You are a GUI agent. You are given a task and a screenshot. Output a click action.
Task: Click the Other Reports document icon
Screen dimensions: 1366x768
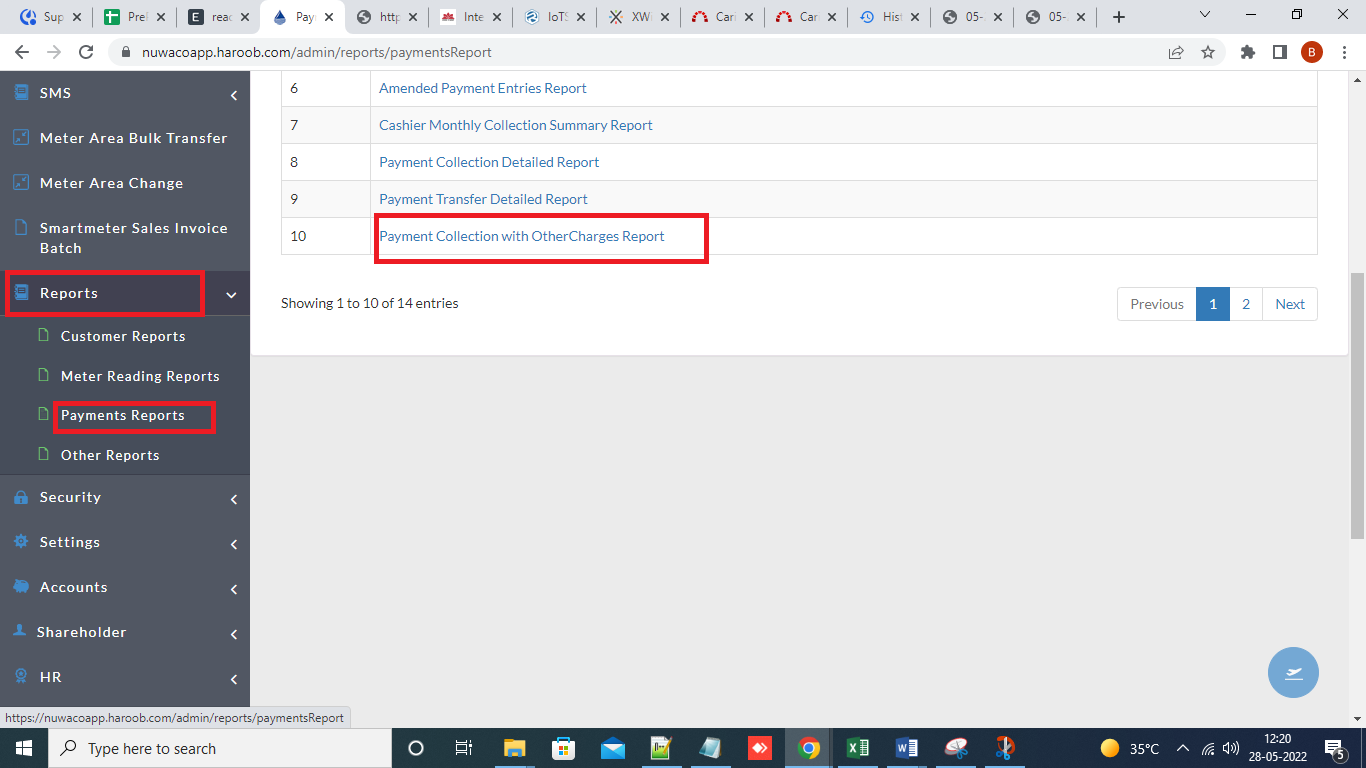point(43,454)
